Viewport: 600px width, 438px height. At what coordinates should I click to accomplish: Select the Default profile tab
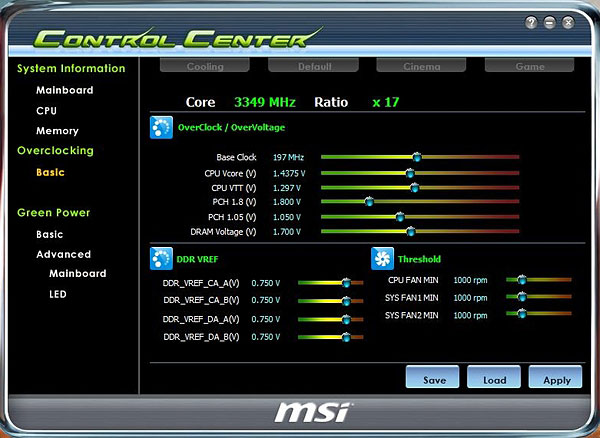313,65
